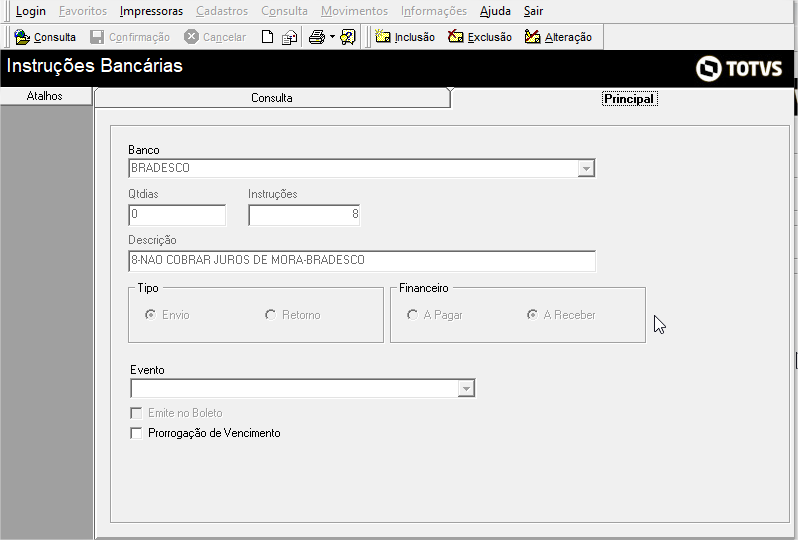Select the A Pagar radio button
The height and width of the screenshot is (540, 798).
pos(412,315)
